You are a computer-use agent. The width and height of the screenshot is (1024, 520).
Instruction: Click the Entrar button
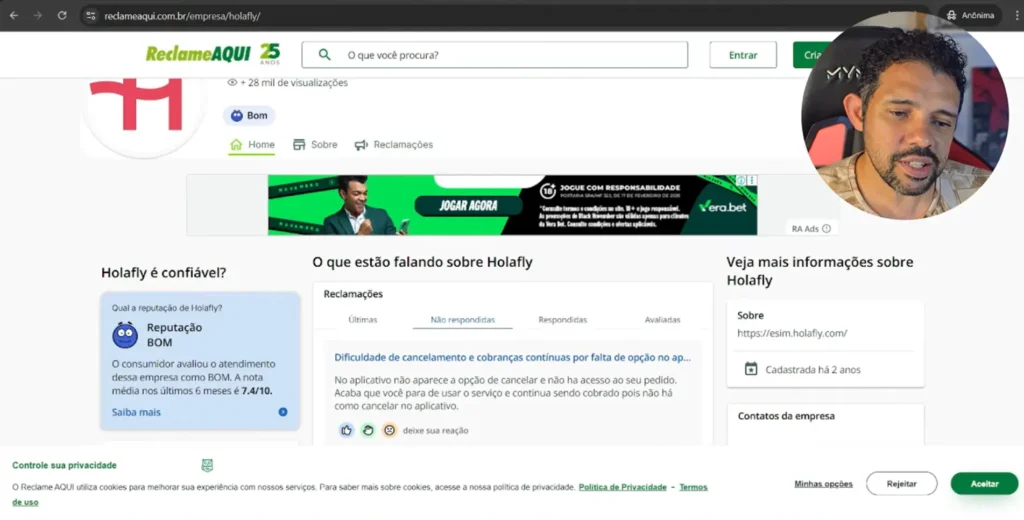pyautogui.click(x=743, y=55)
